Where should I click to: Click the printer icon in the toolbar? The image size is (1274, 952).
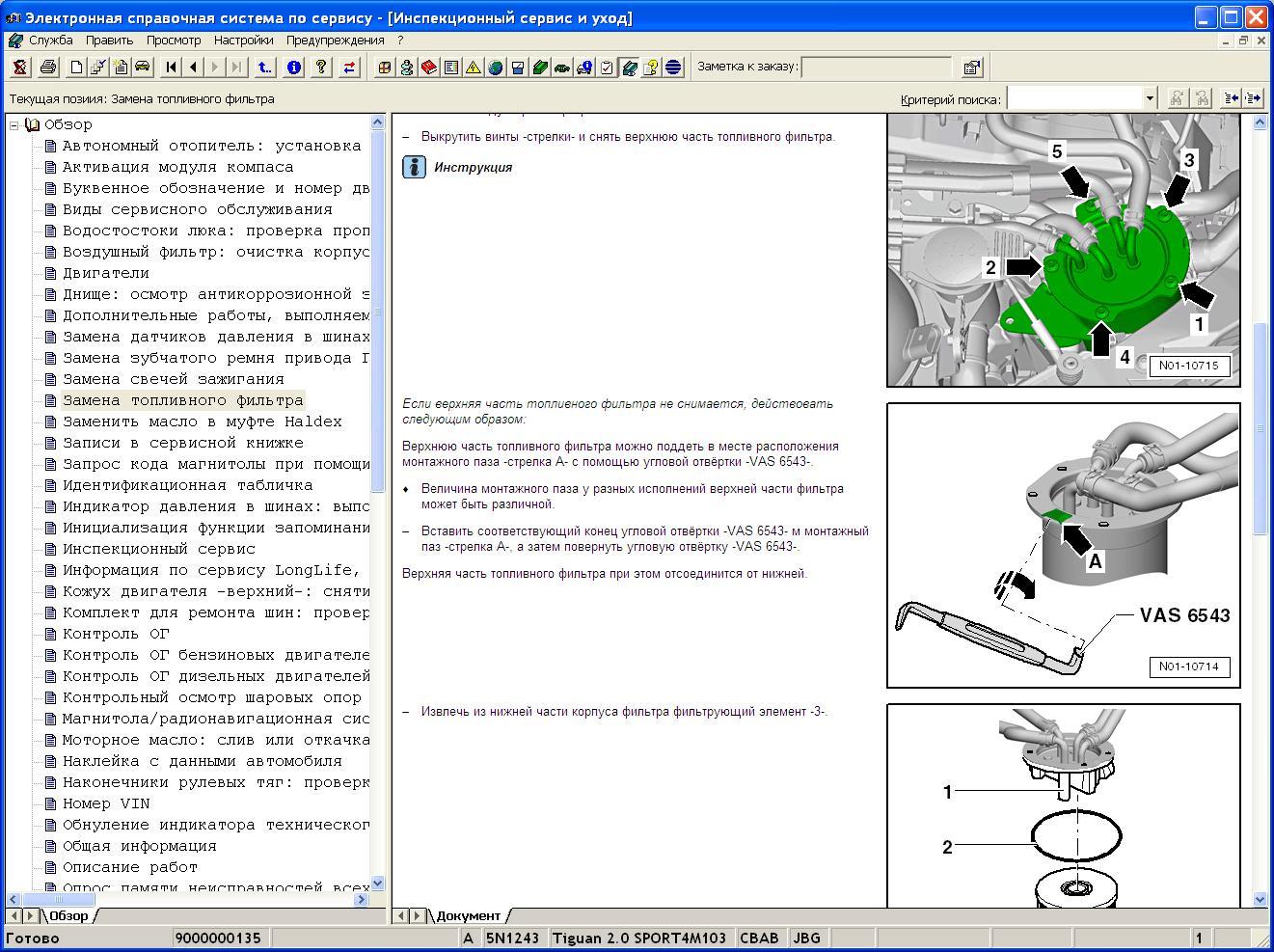coord(47,68)
